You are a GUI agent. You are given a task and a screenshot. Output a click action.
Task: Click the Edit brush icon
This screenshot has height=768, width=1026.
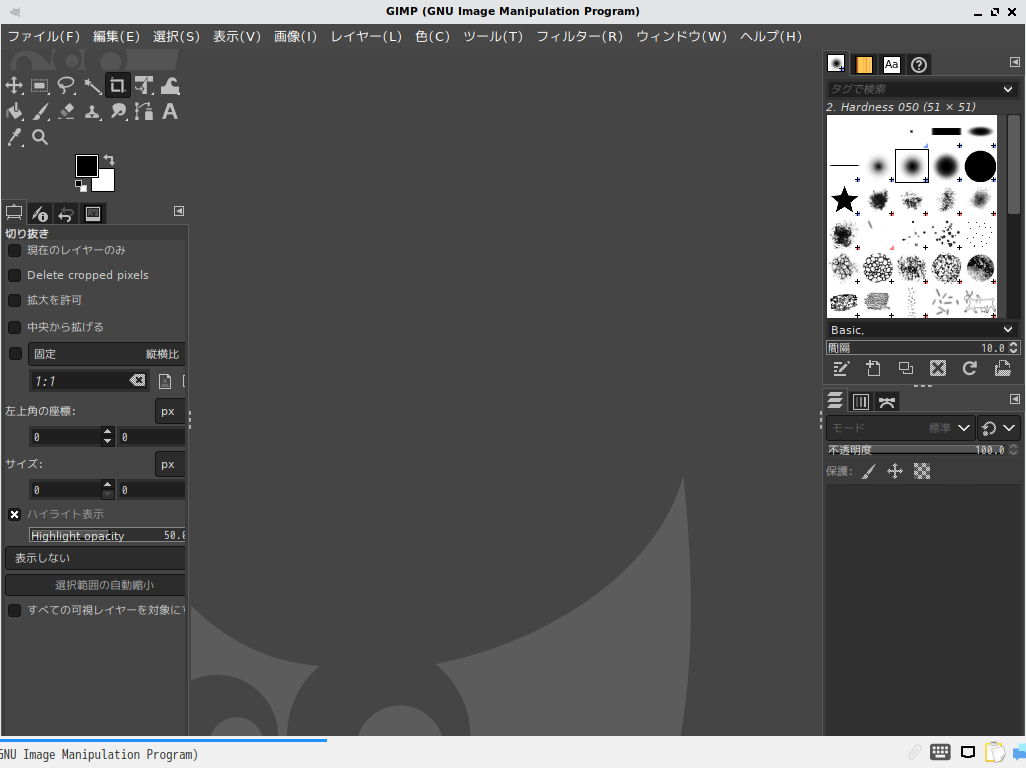[841, 368]
